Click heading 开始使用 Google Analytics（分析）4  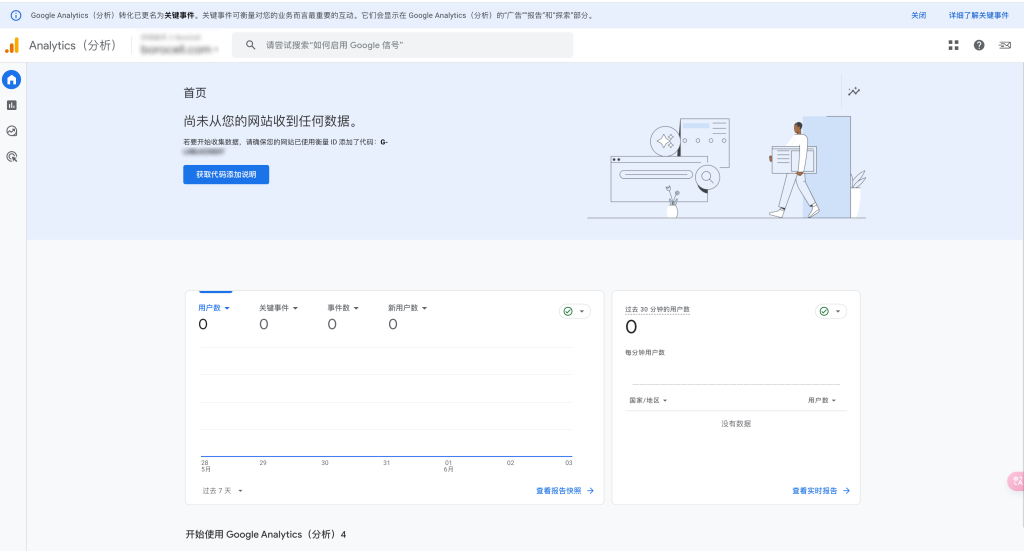pyautogui.click(x=266, y=534)
